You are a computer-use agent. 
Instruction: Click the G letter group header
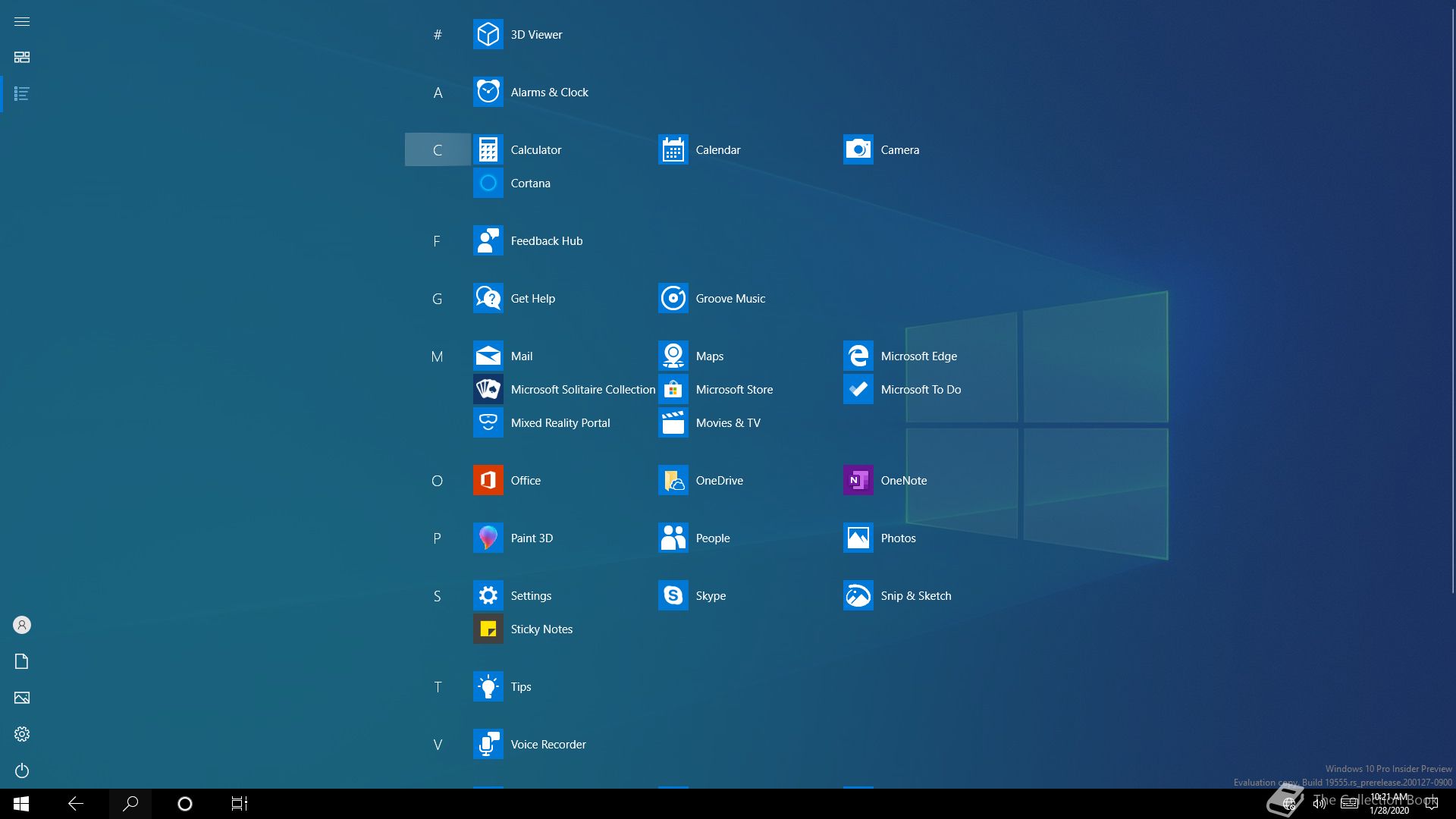(x=438, y=298)
